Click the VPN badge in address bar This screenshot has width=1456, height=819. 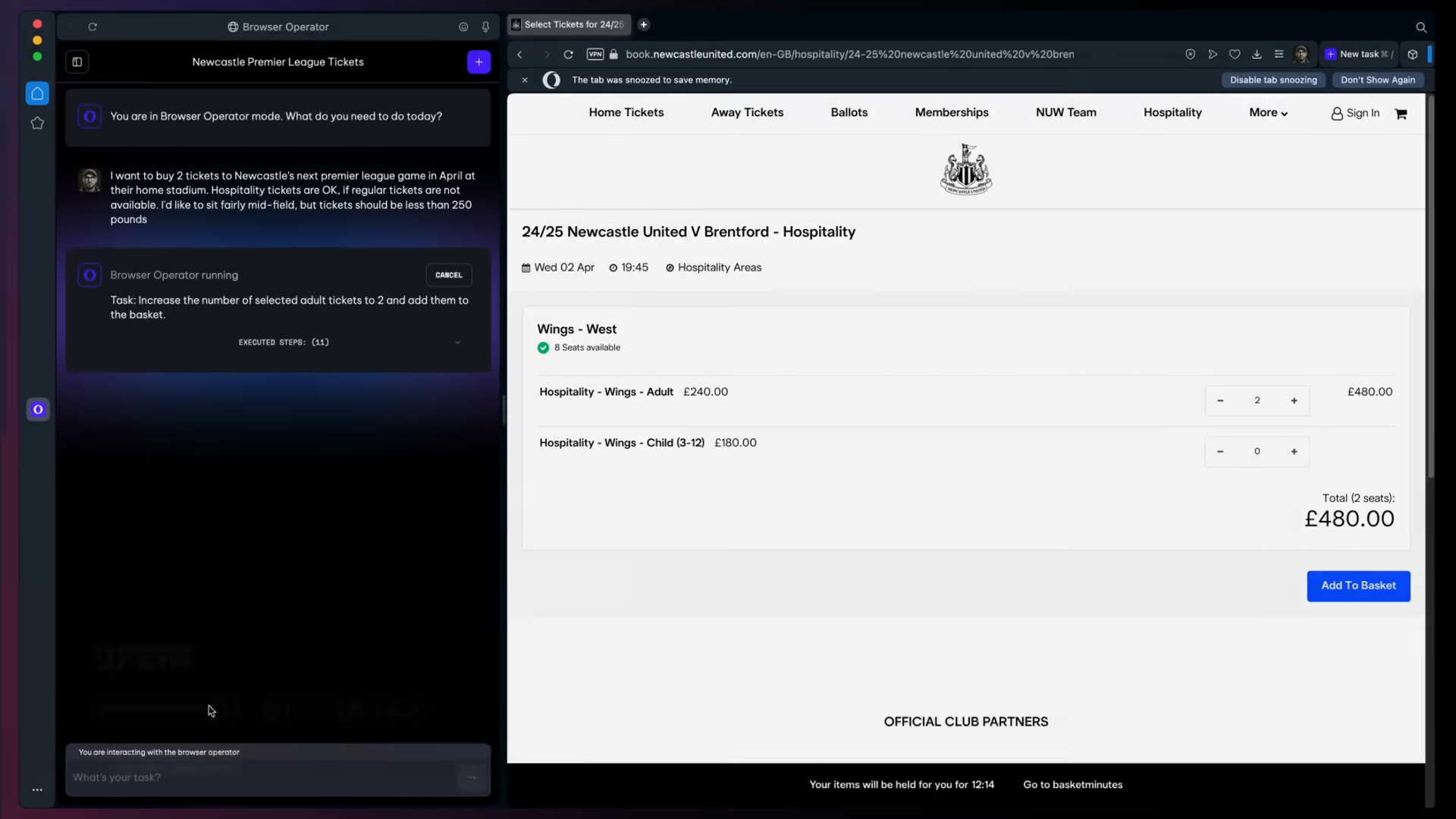(x=595, y=55)
